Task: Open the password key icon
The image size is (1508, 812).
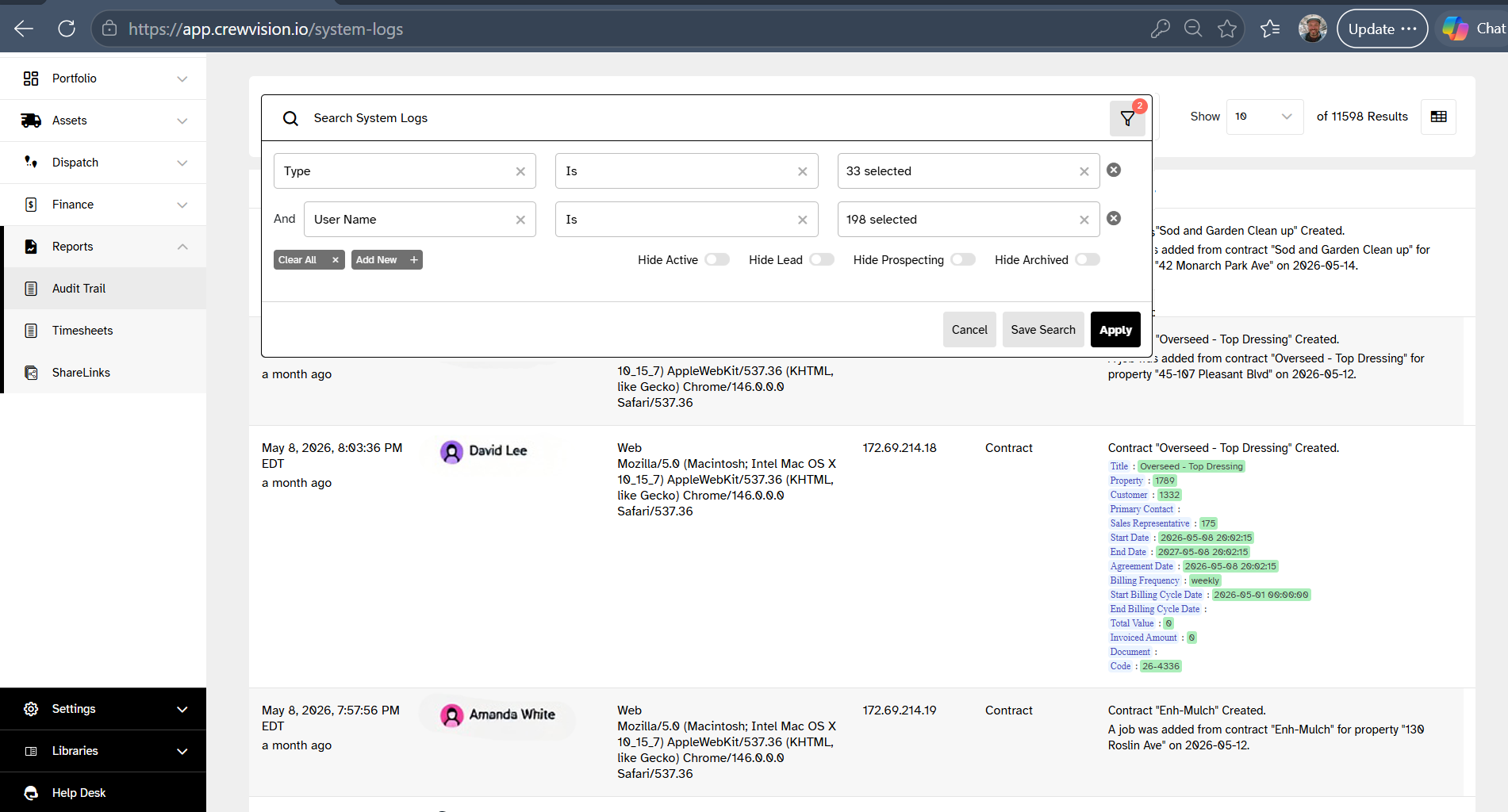Action: pyautogui.click(x=1160, y=29)
